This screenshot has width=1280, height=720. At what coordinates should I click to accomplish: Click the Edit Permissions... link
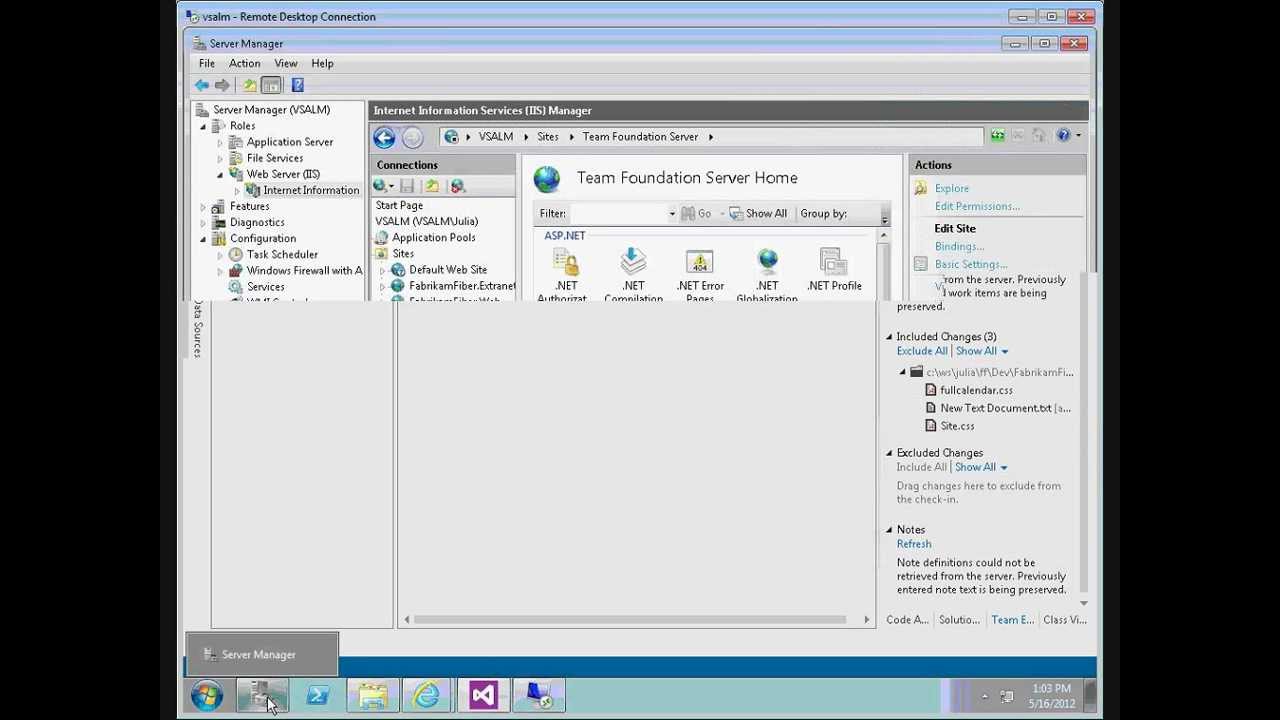tap(977, 206)
